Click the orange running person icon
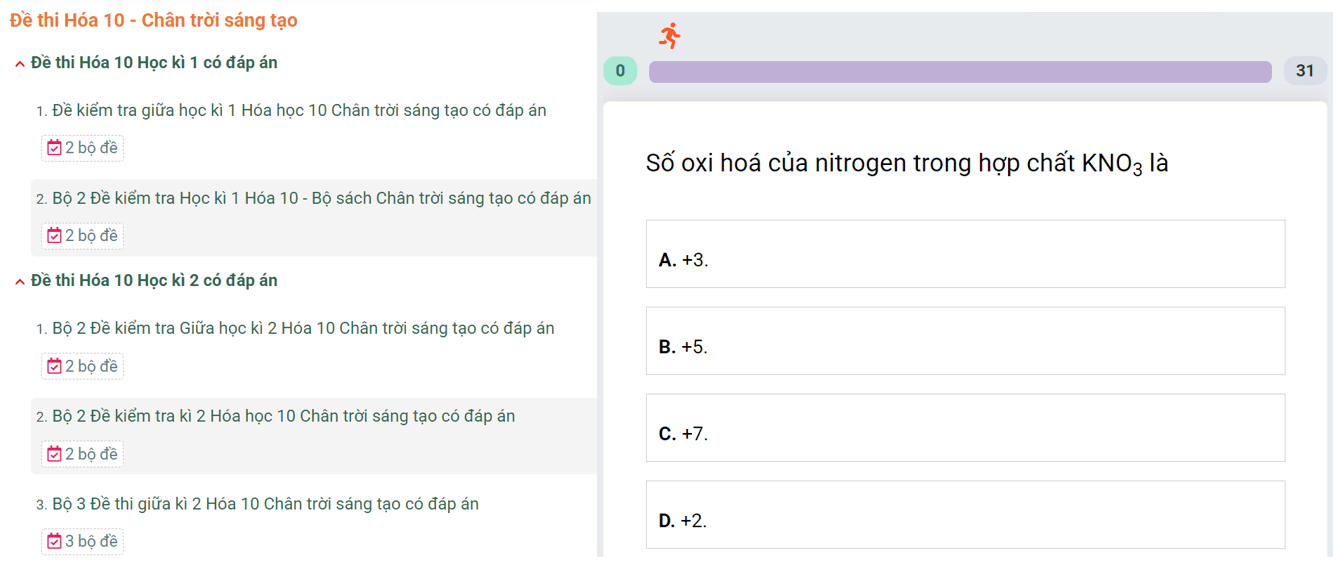The width and height of the screenshot is (1341, 567). pyautogui.click(x=670, y=36)
